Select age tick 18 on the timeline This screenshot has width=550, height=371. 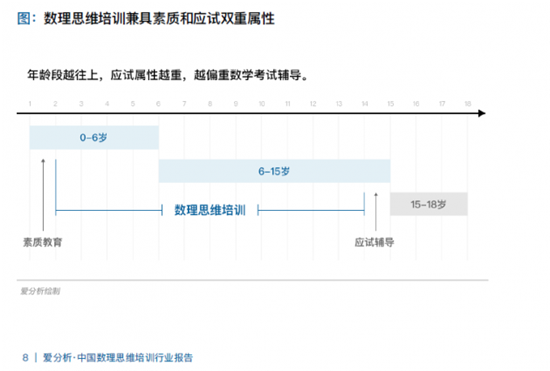[x=468, y=104]
